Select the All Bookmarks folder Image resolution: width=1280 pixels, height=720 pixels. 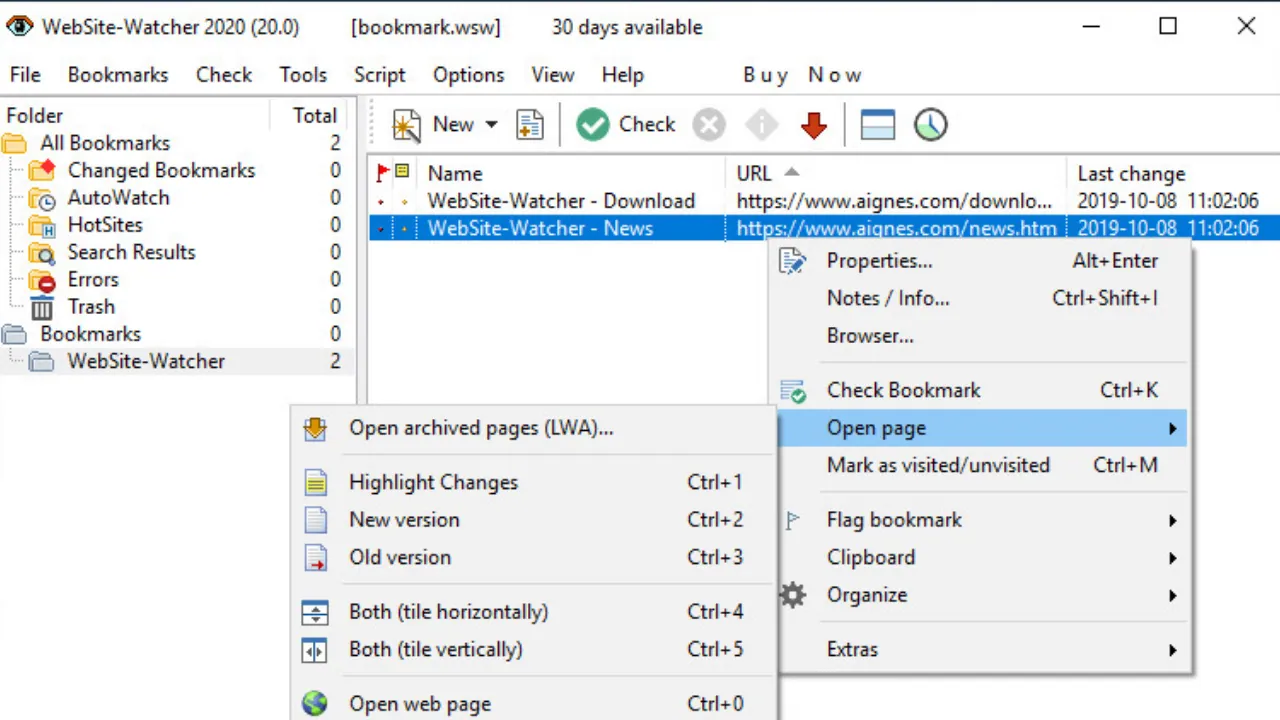click(x=105, y=143)
